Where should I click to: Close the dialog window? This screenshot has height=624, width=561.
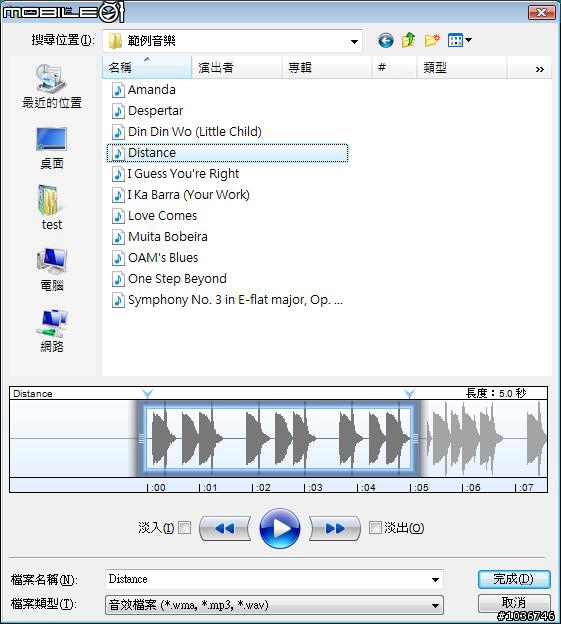[x=542, y=12]
